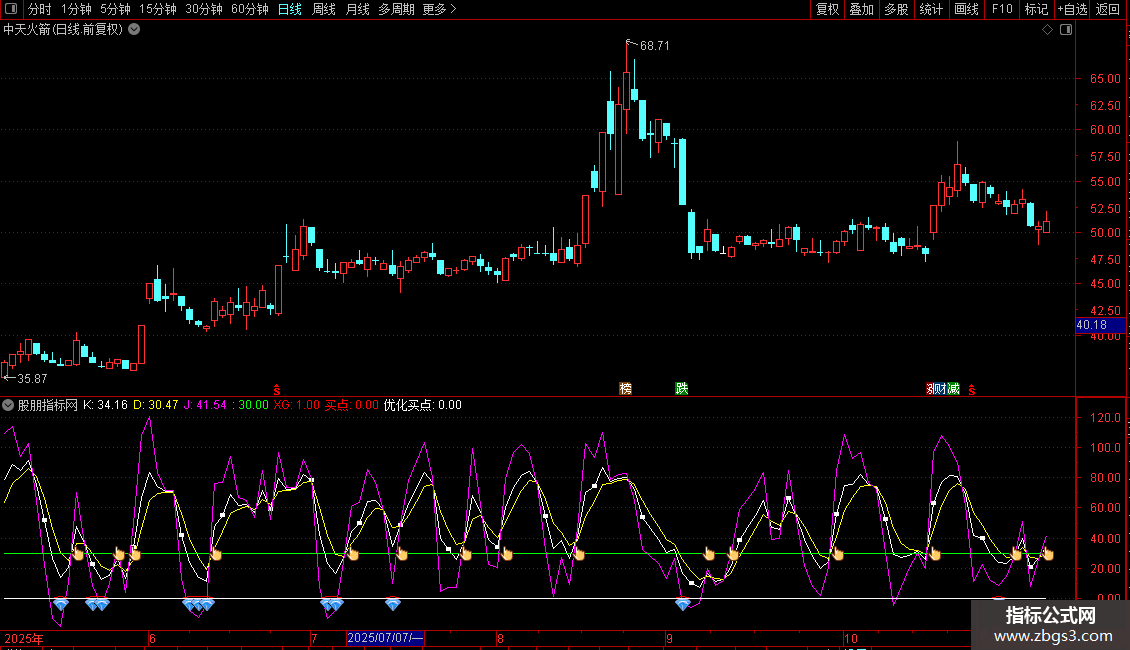The image size is (1130, 650).
Task: Select the 30分钟 period tab
Action: tap(204, 10)
